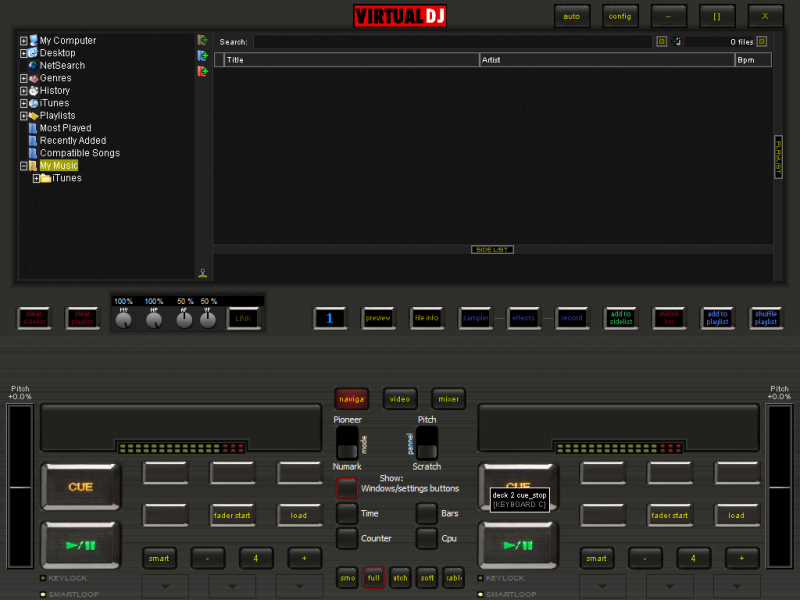Screen dimensions: 800x600
Task: Click the small icon left of the file count
Action: point(677,41)
